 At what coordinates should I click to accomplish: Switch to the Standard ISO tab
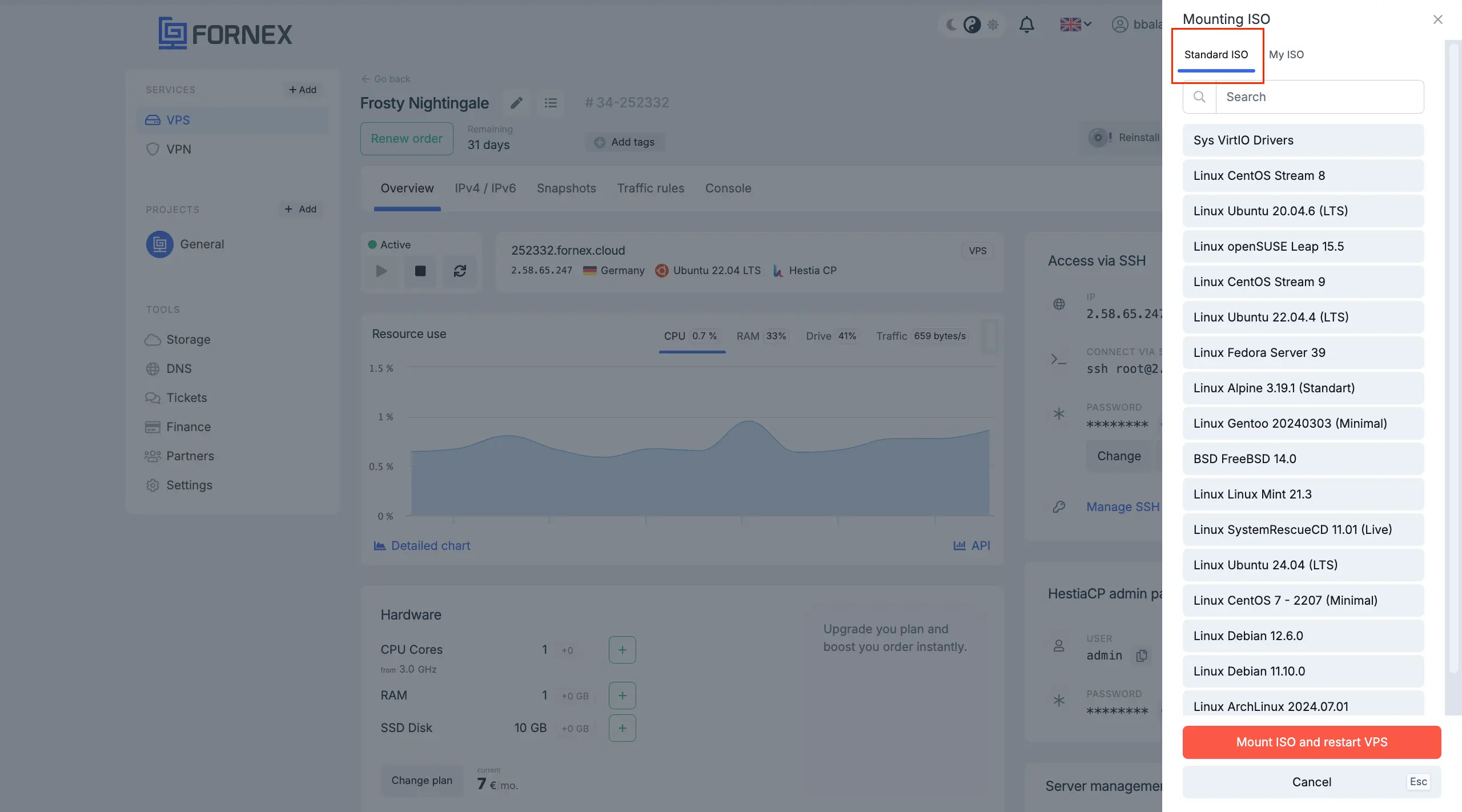(1216, 55)
